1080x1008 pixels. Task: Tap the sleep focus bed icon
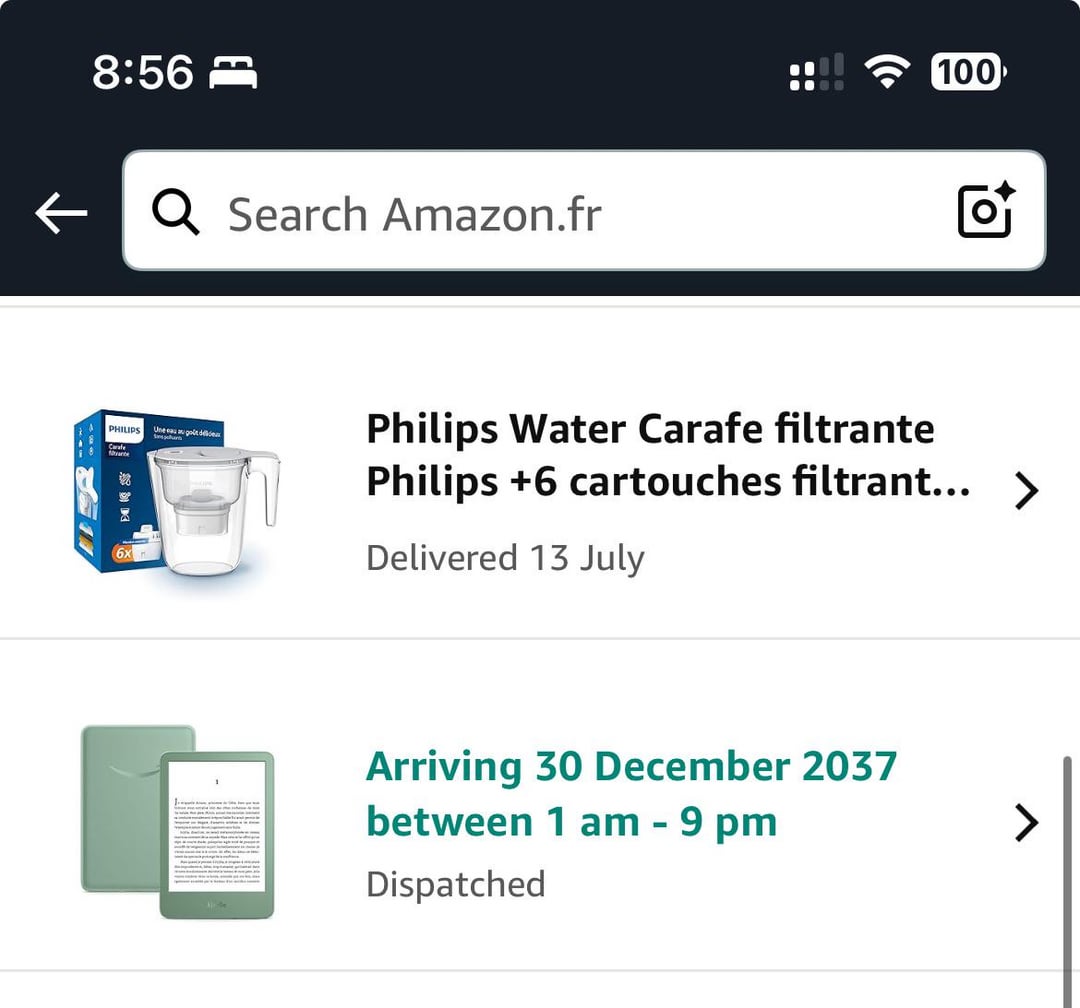(233, 73)
